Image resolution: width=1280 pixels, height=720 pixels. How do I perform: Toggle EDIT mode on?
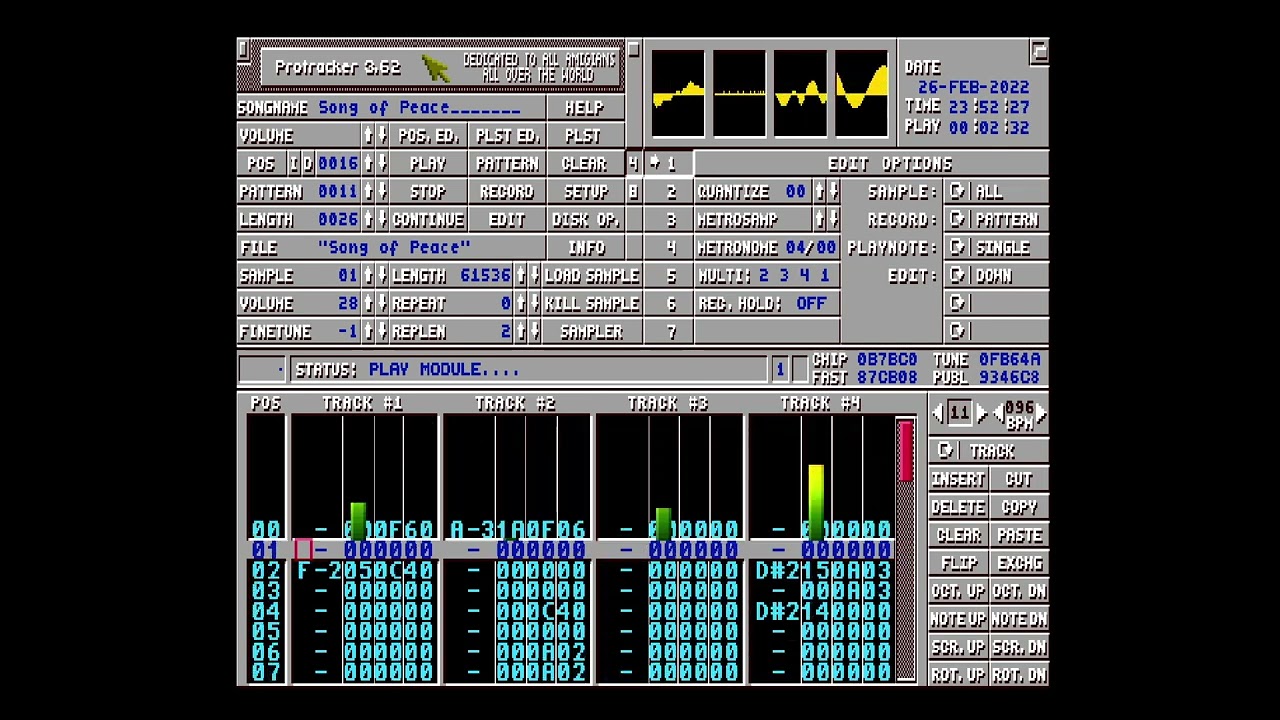(x=507, y=220)
